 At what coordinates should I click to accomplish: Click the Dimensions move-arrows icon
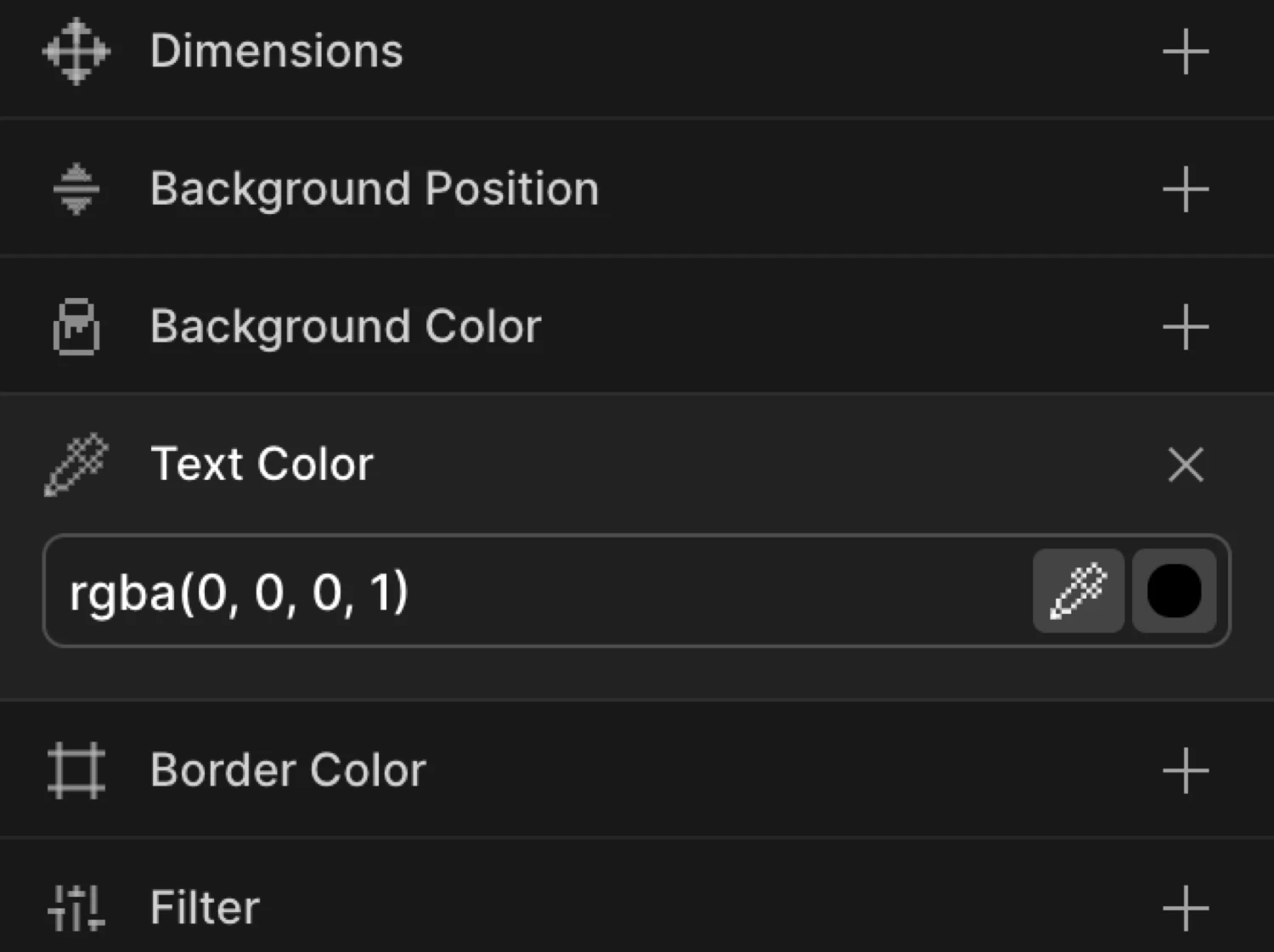click(x=76, y=52)
